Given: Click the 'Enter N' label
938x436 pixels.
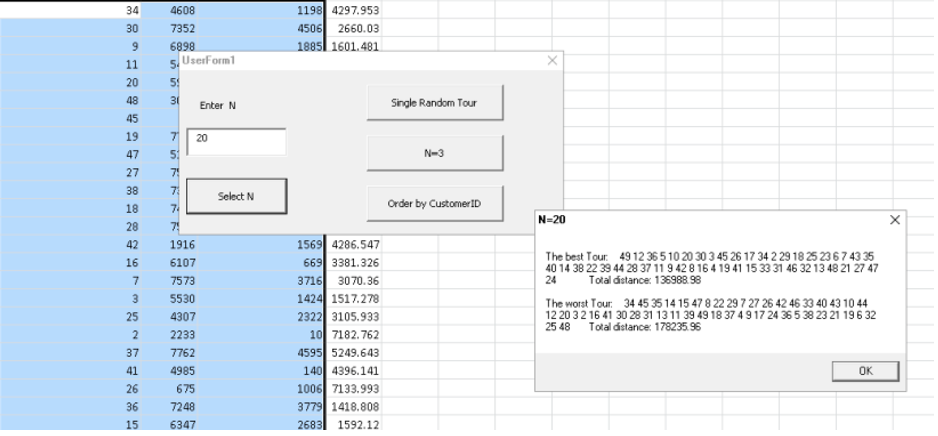Looking at the screenshot, I should (x=218, y=105).
